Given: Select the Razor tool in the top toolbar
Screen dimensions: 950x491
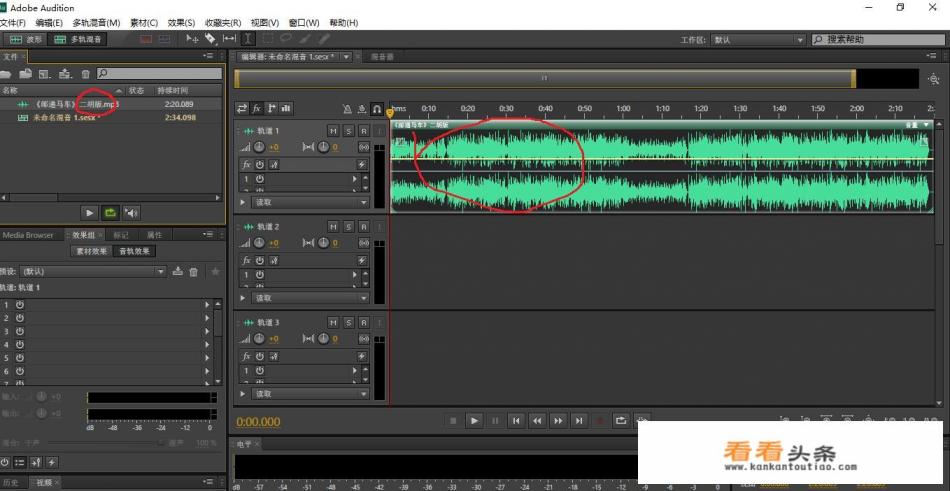Looking at the screenshot, I should pyautogui.click(x=211, y=39).
